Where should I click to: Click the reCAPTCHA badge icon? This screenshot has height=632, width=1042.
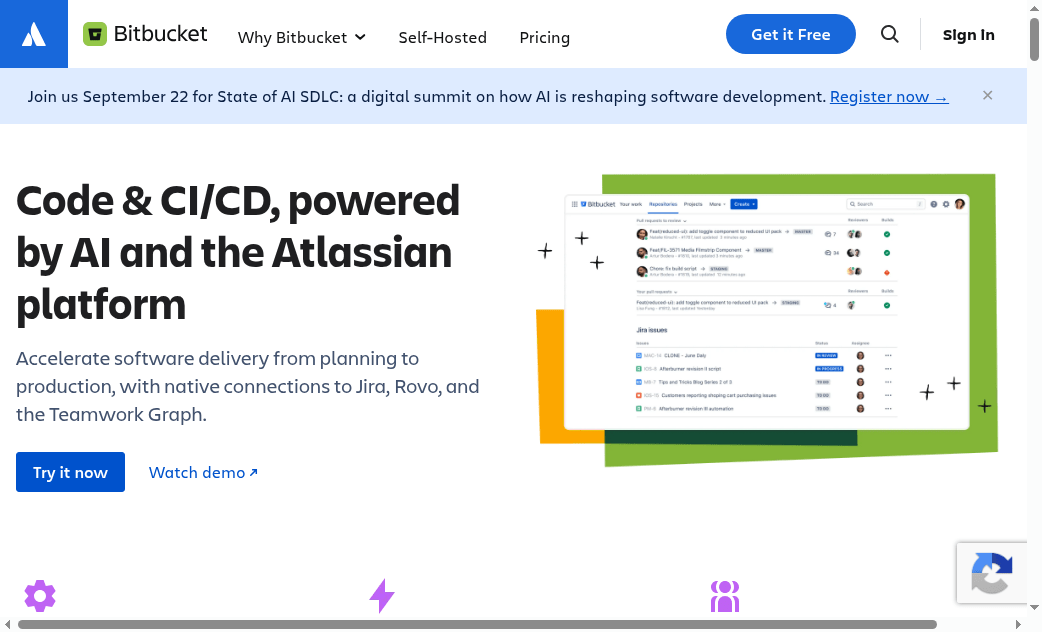click(991, 573)
